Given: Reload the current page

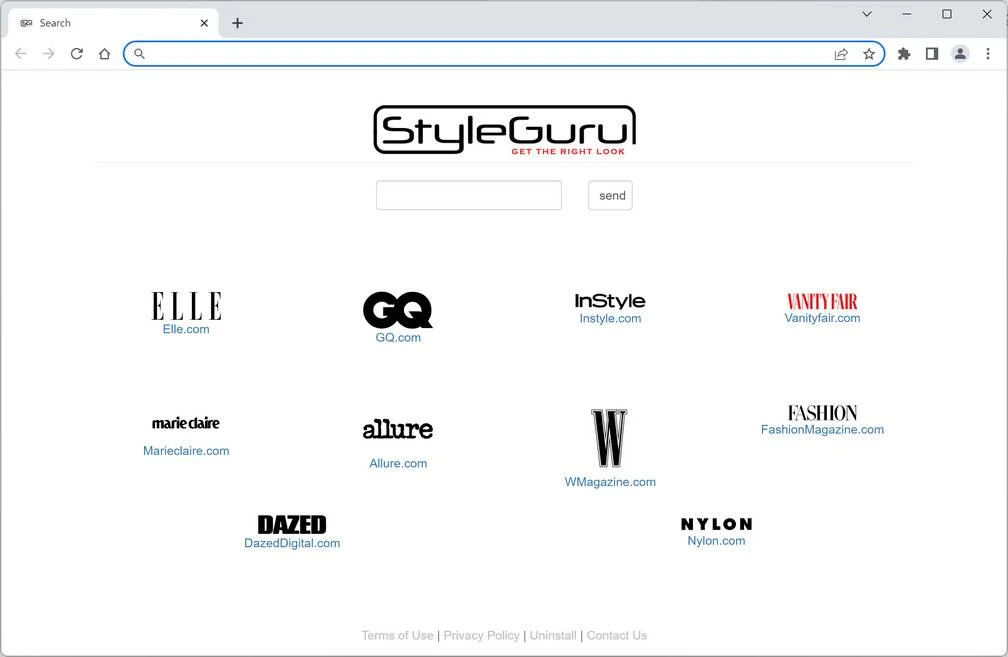Looking at the screenshot, I should (x=76, y=54).
